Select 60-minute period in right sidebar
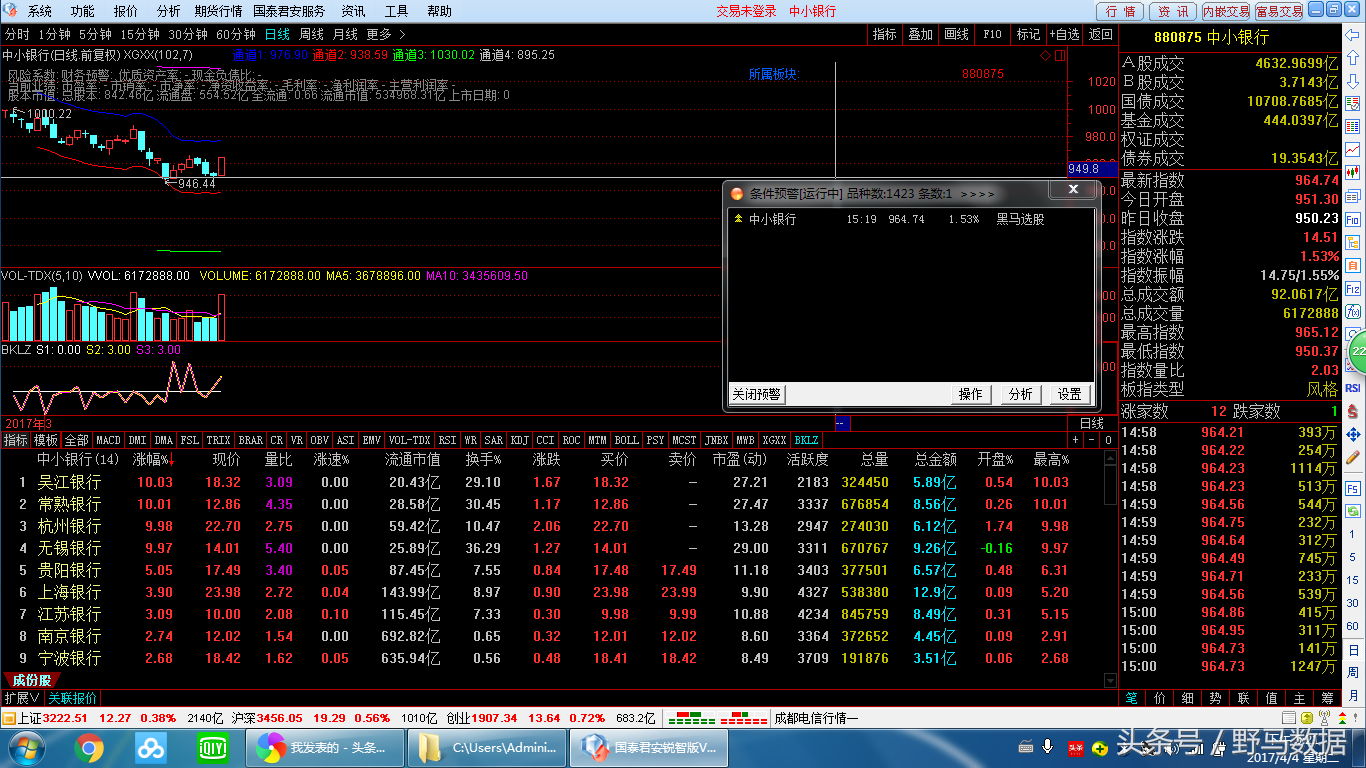This screenshot has height=768, width=1366. (1353, 625)
